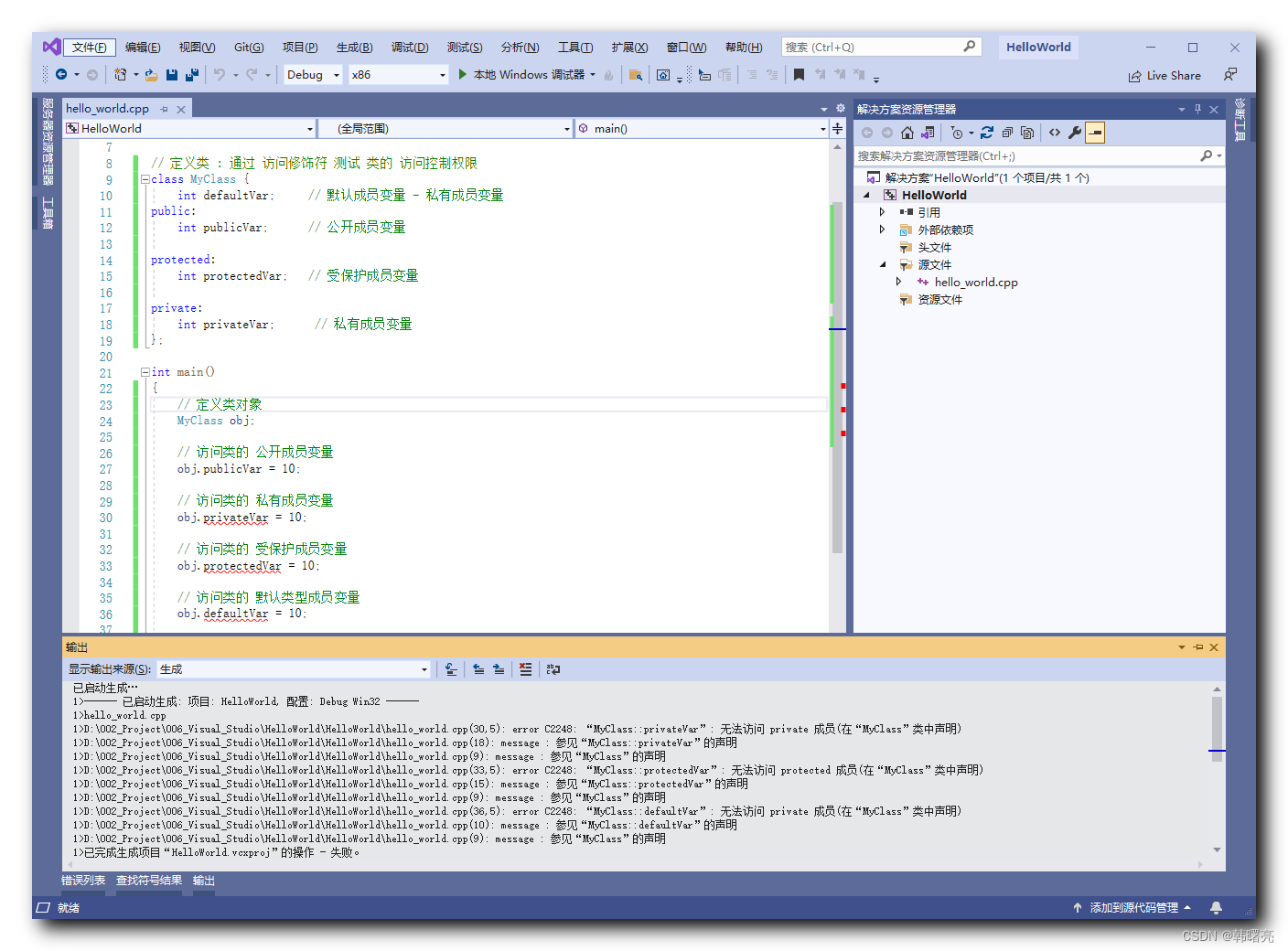Pin the hello_world.cpp tab
The width and height of the screenshot is (1288, 951).
[x=165, y=109]
